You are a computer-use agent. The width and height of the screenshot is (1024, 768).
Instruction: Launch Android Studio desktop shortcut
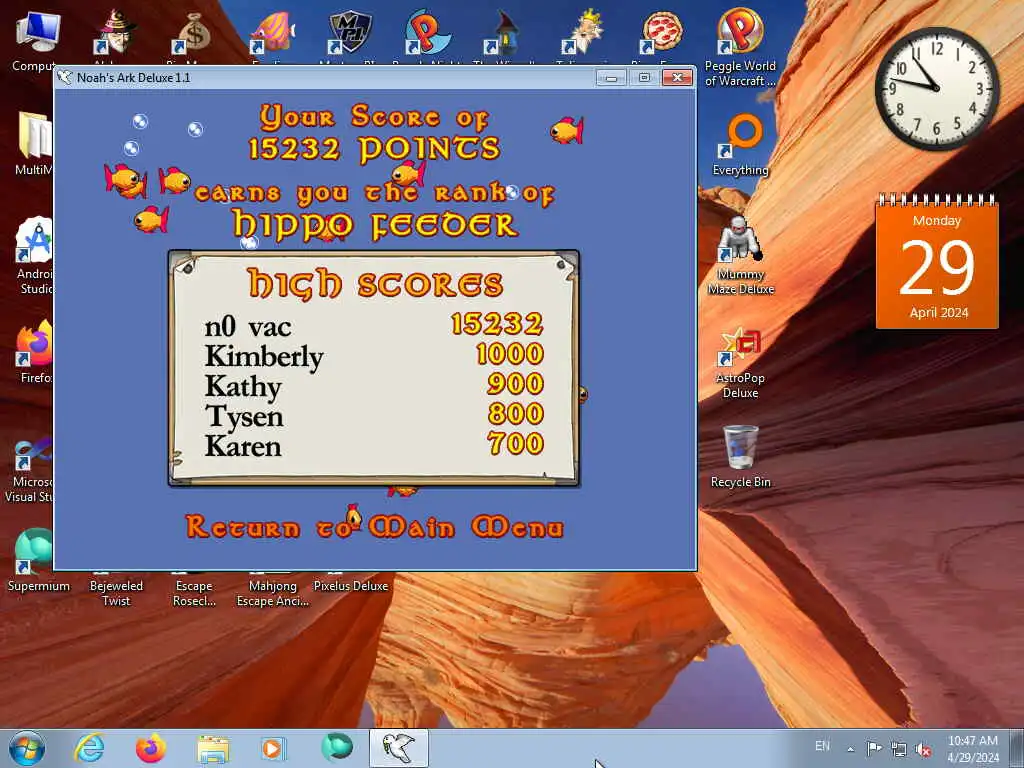[34, 256]
